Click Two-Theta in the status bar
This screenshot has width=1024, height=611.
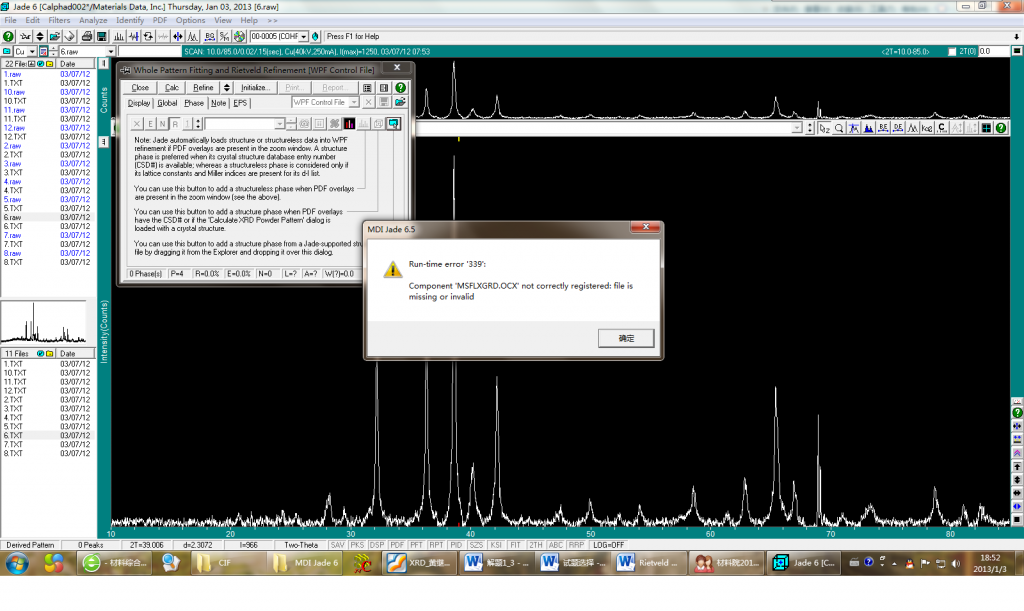301,545
